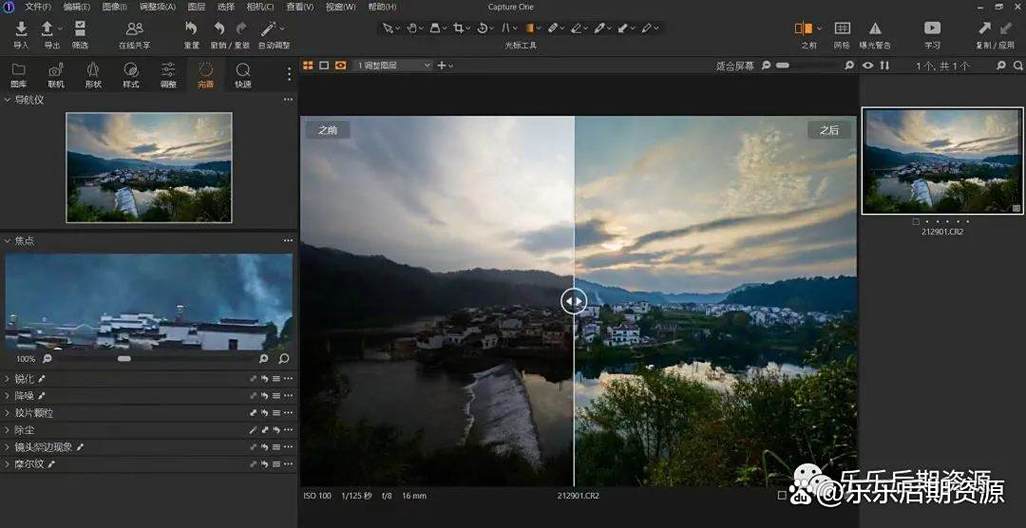Image resolution: width=1026 pixels, height=528 pixels.
Task: Reset the 锐化 sharpening tool
Action: pos(264,379)
